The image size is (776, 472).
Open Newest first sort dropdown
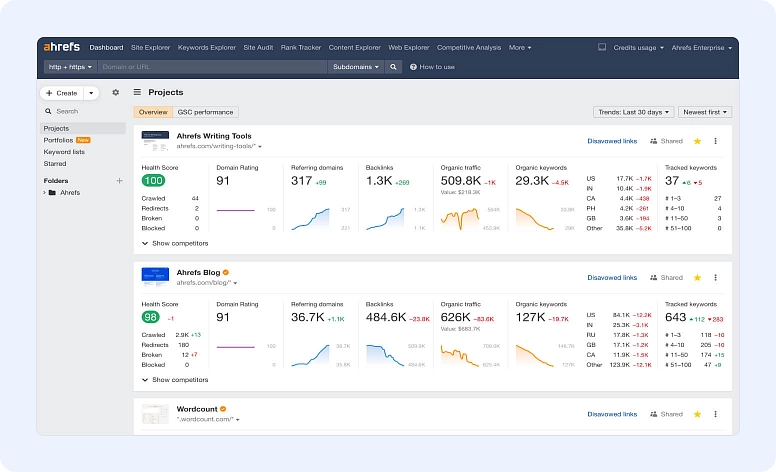tap(705, 112)
